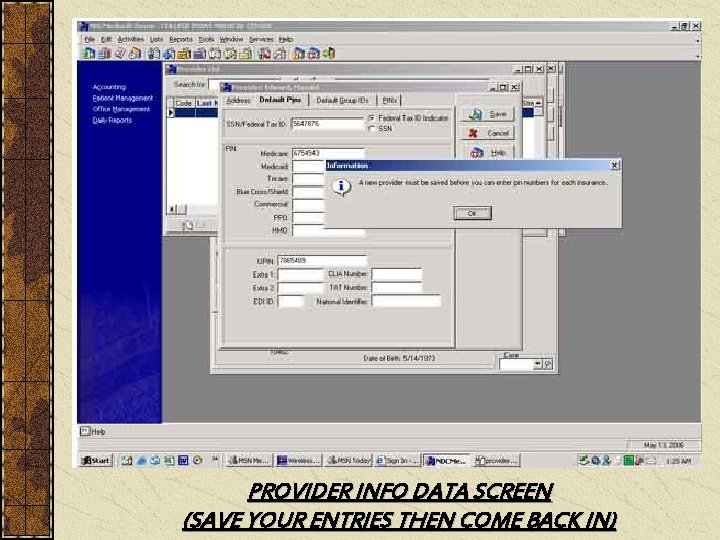Click the Extra 2 field
Screen dimensions: 720x540
click(301, 288)
